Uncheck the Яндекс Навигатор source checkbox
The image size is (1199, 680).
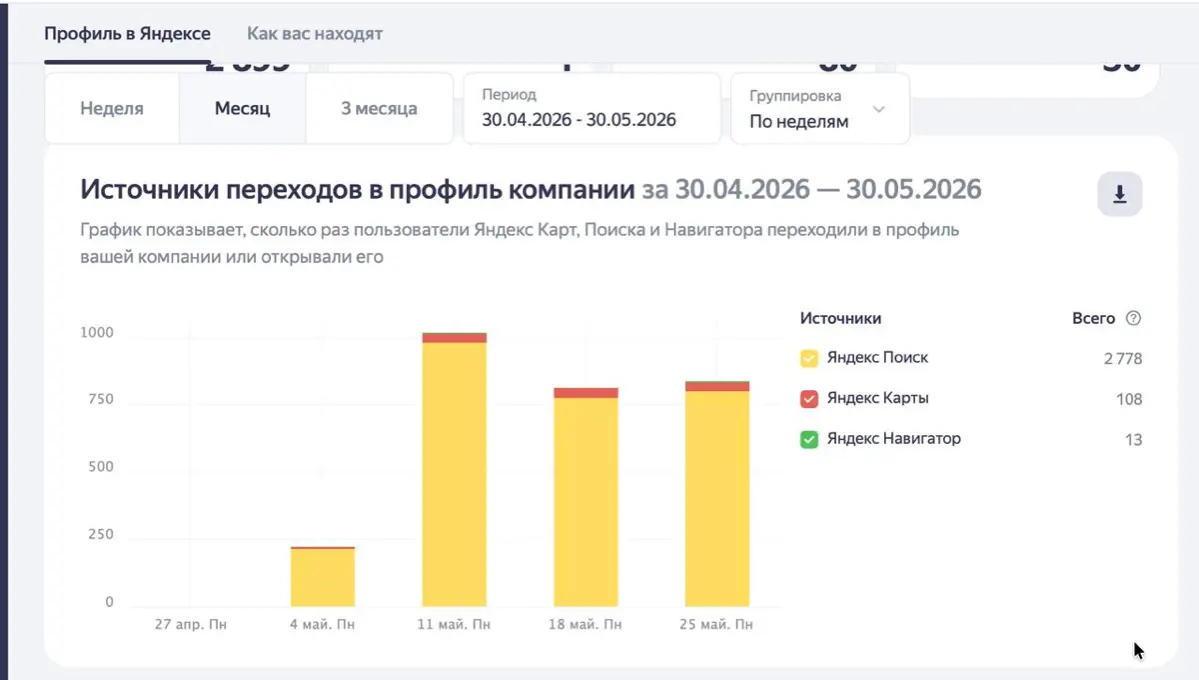click(809, 439)
